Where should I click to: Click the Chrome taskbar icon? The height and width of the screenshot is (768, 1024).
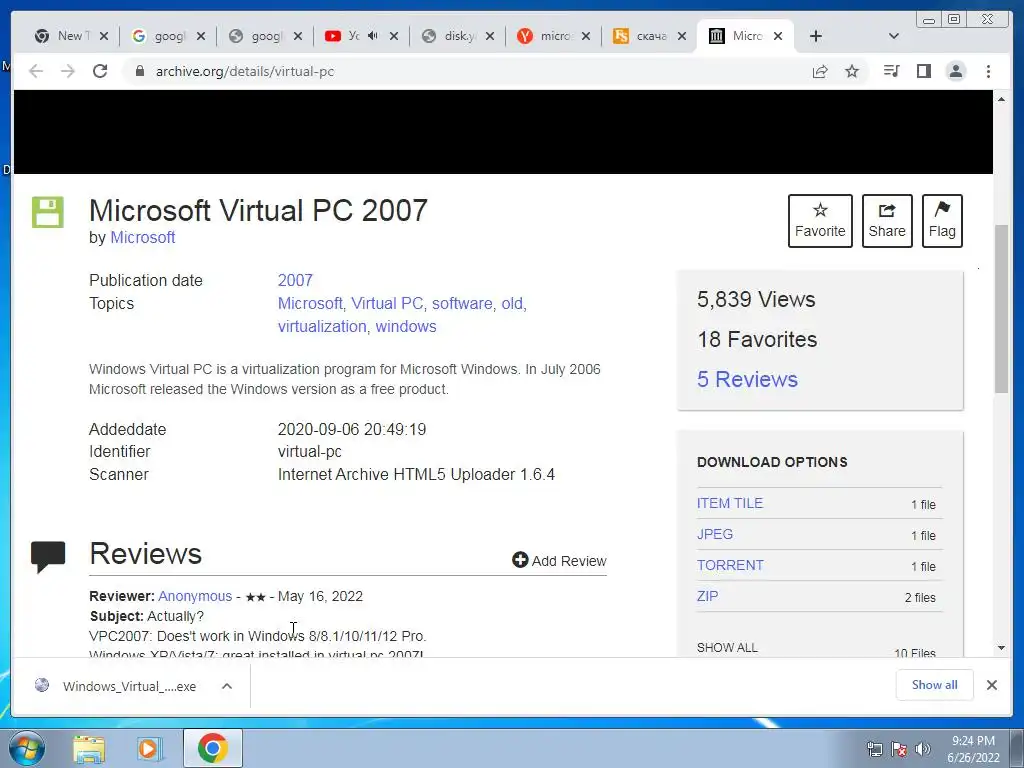click(213, 748)
